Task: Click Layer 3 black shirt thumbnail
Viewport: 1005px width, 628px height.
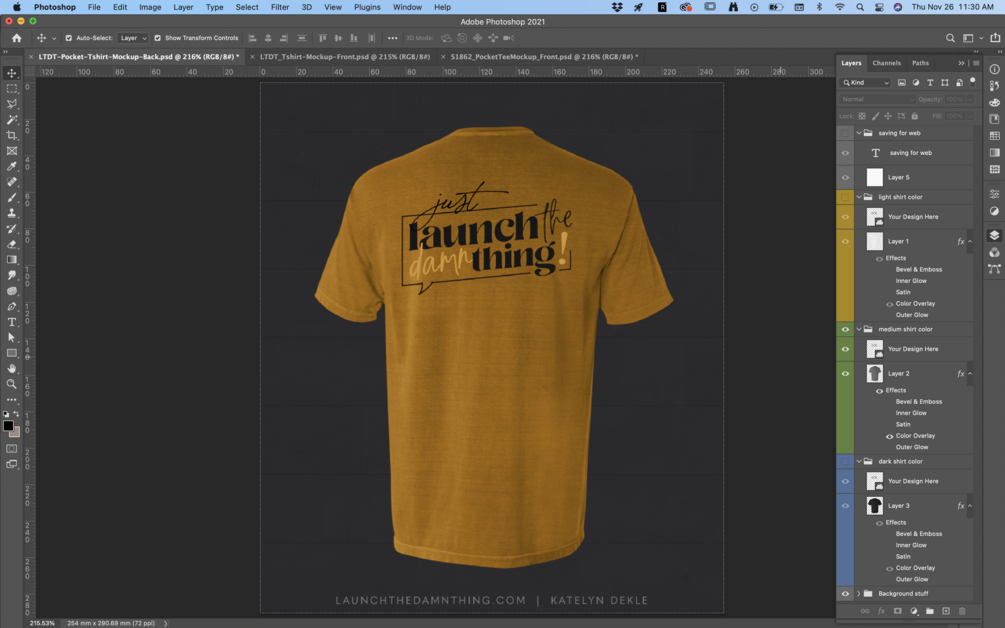Action: [x=874, y=506]
